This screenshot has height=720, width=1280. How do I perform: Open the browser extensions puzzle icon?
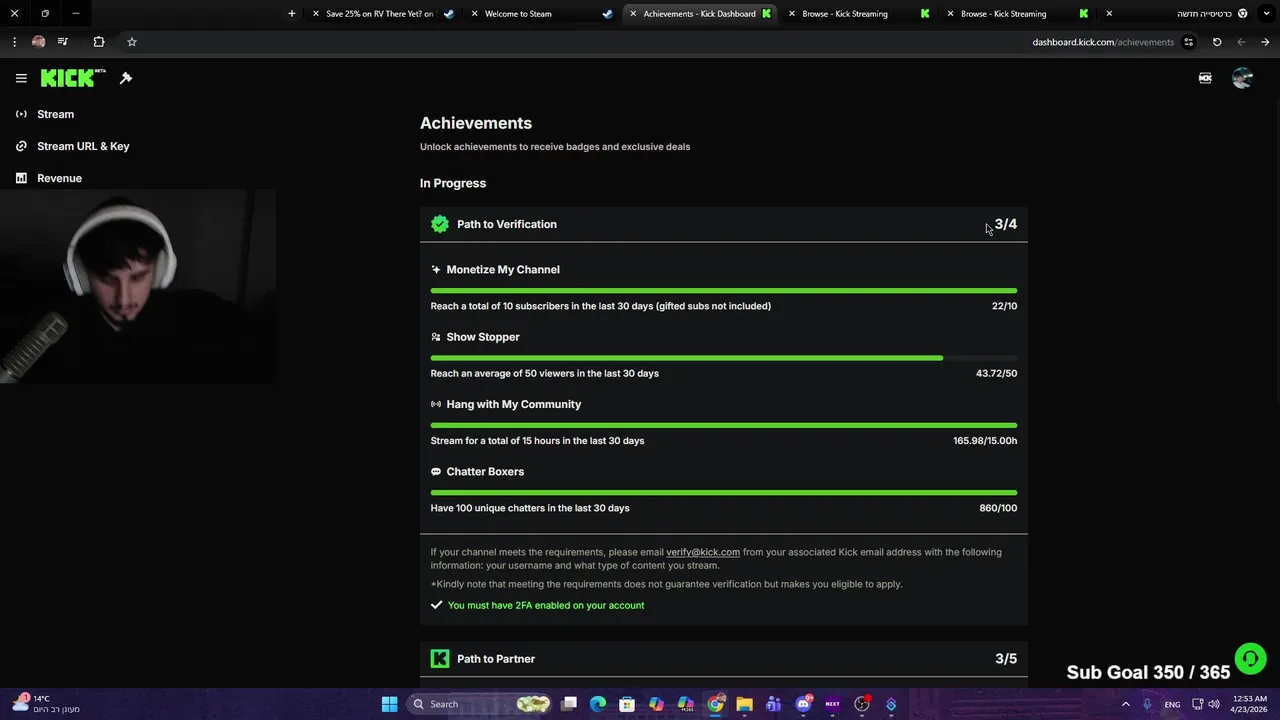[98, 42]
